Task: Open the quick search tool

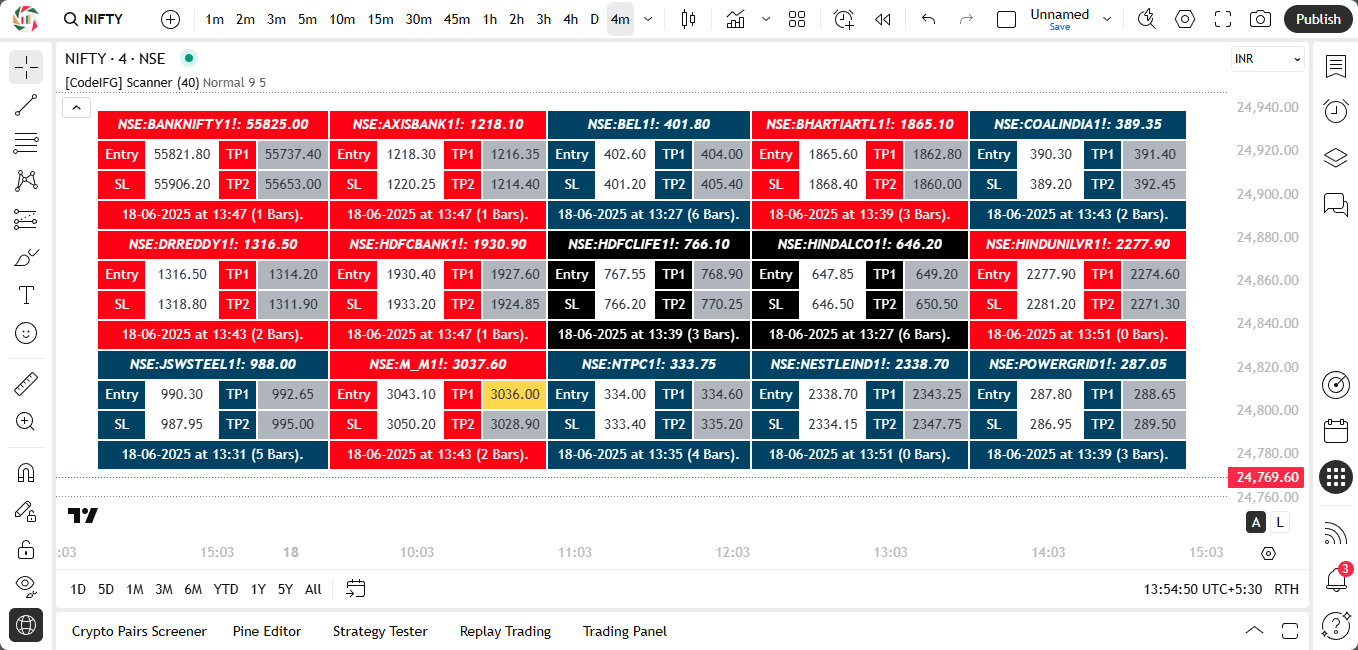Action: [1147, 19]
